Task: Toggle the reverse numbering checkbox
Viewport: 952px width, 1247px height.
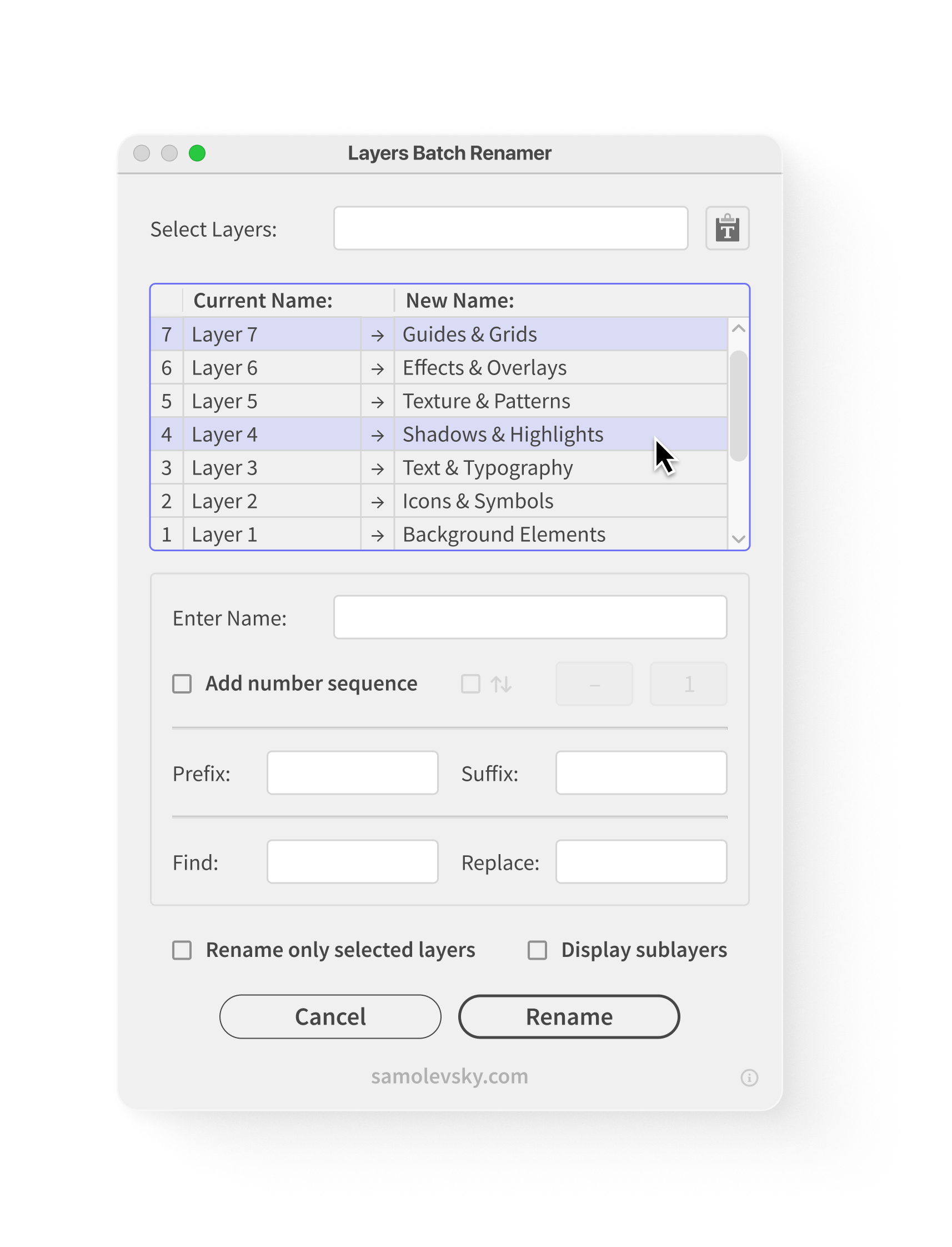Action: pos(470,684)
